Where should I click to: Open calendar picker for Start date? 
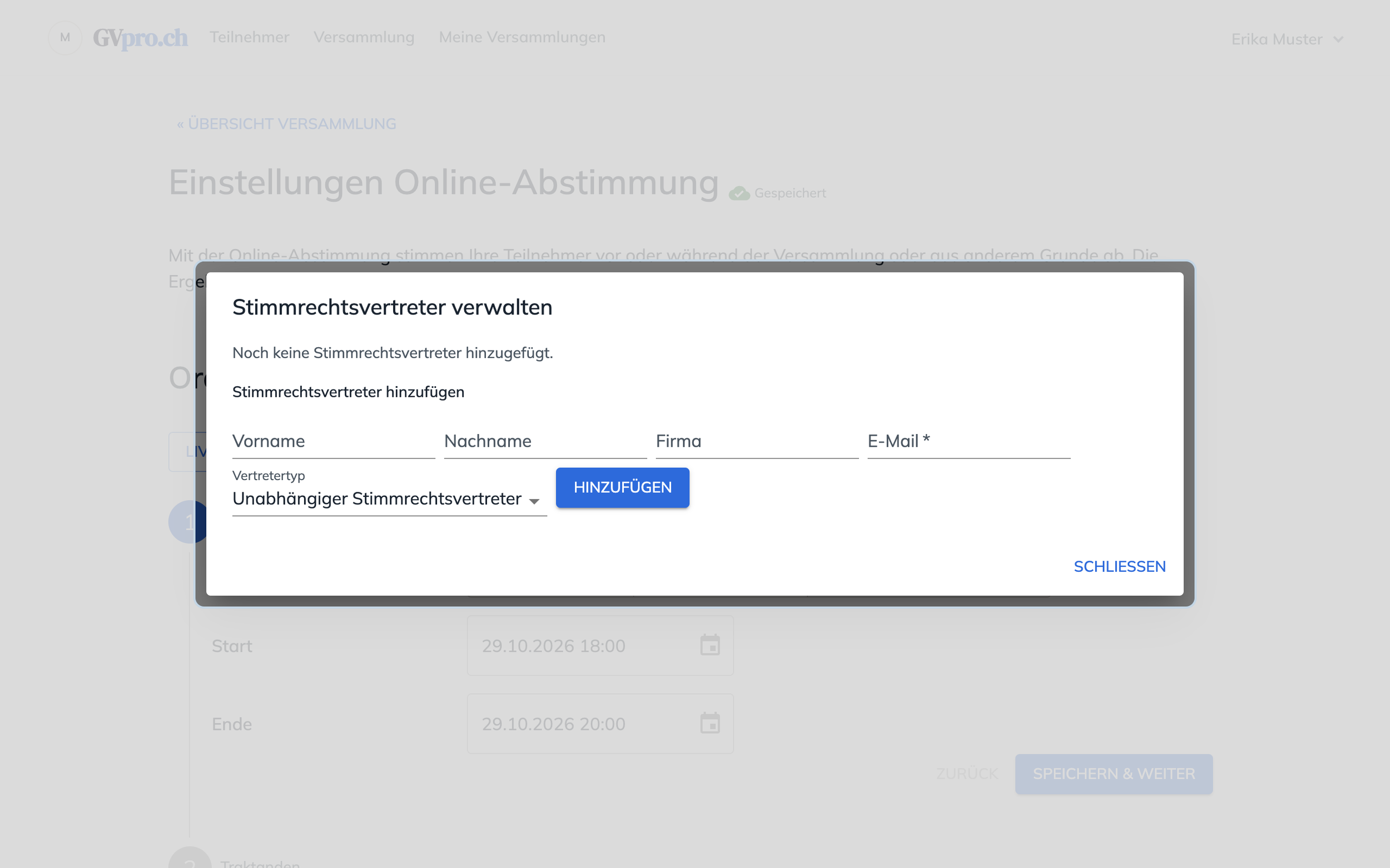(x=710, y=645)
